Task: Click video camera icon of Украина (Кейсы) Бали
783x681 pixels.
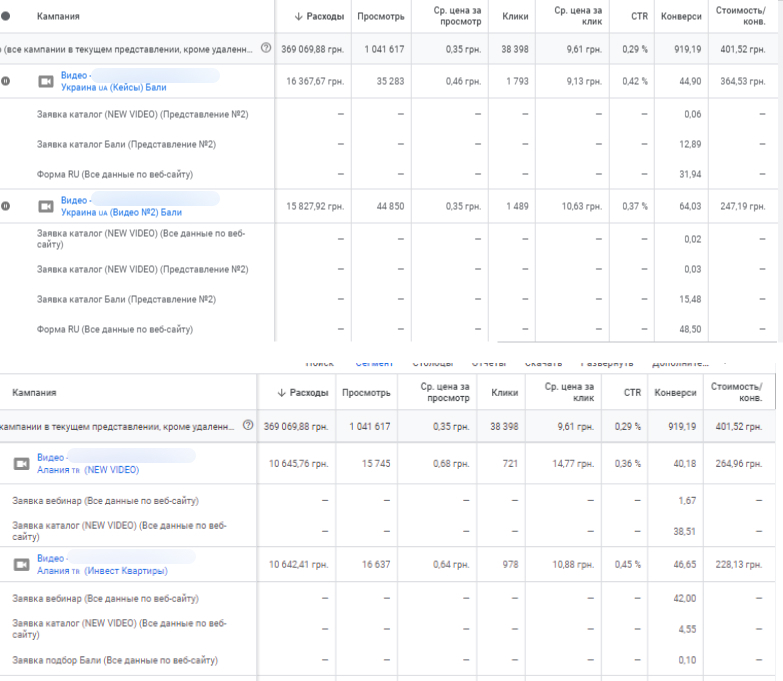Action: 46,81
